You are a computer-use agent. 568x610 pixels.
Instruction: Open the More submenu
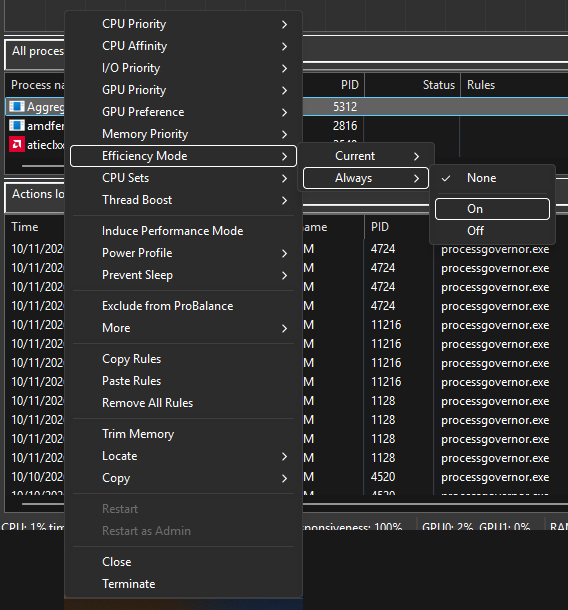183,328
